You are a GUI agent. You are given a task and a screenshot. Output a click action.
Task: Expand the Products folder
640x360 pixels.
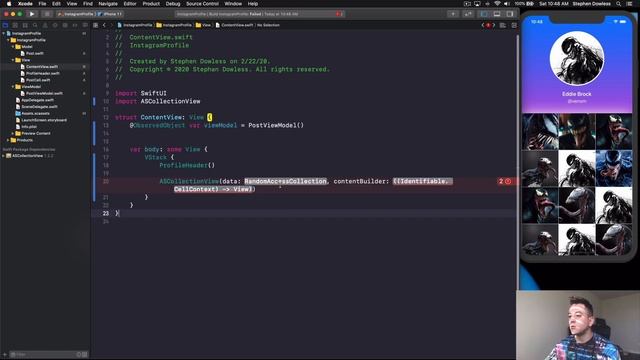click(x=8, y=140)
